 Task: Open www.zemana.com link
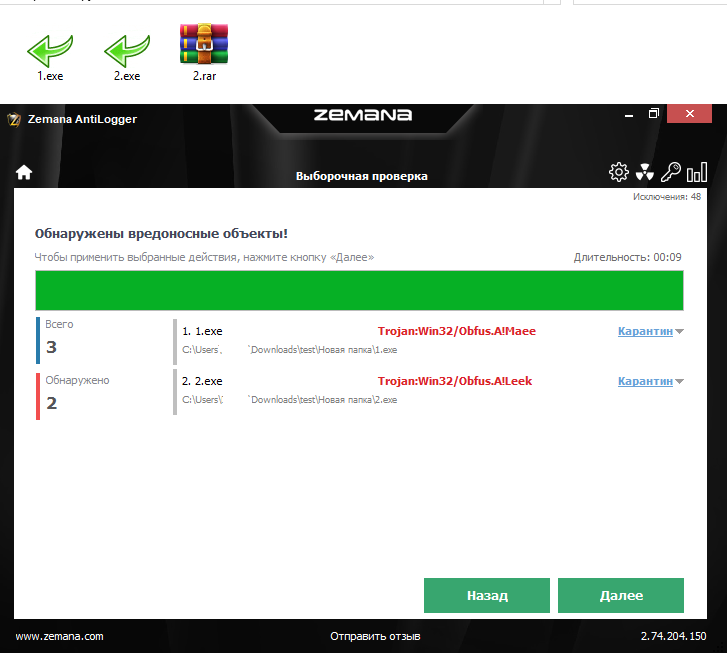[x=59, y=636]
